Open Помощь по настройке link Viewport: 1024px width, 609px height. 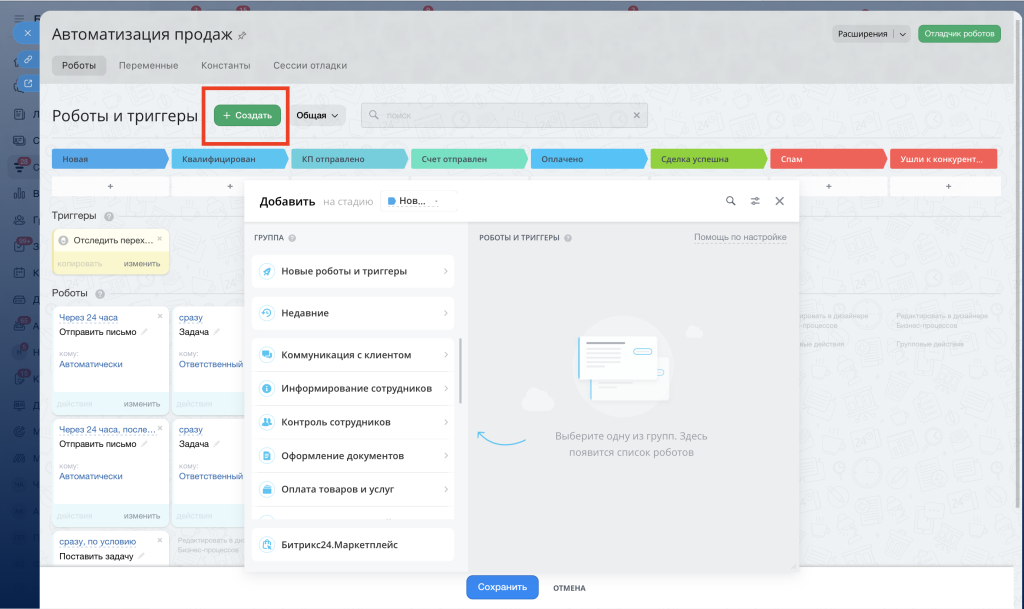[x=740, y=237]
